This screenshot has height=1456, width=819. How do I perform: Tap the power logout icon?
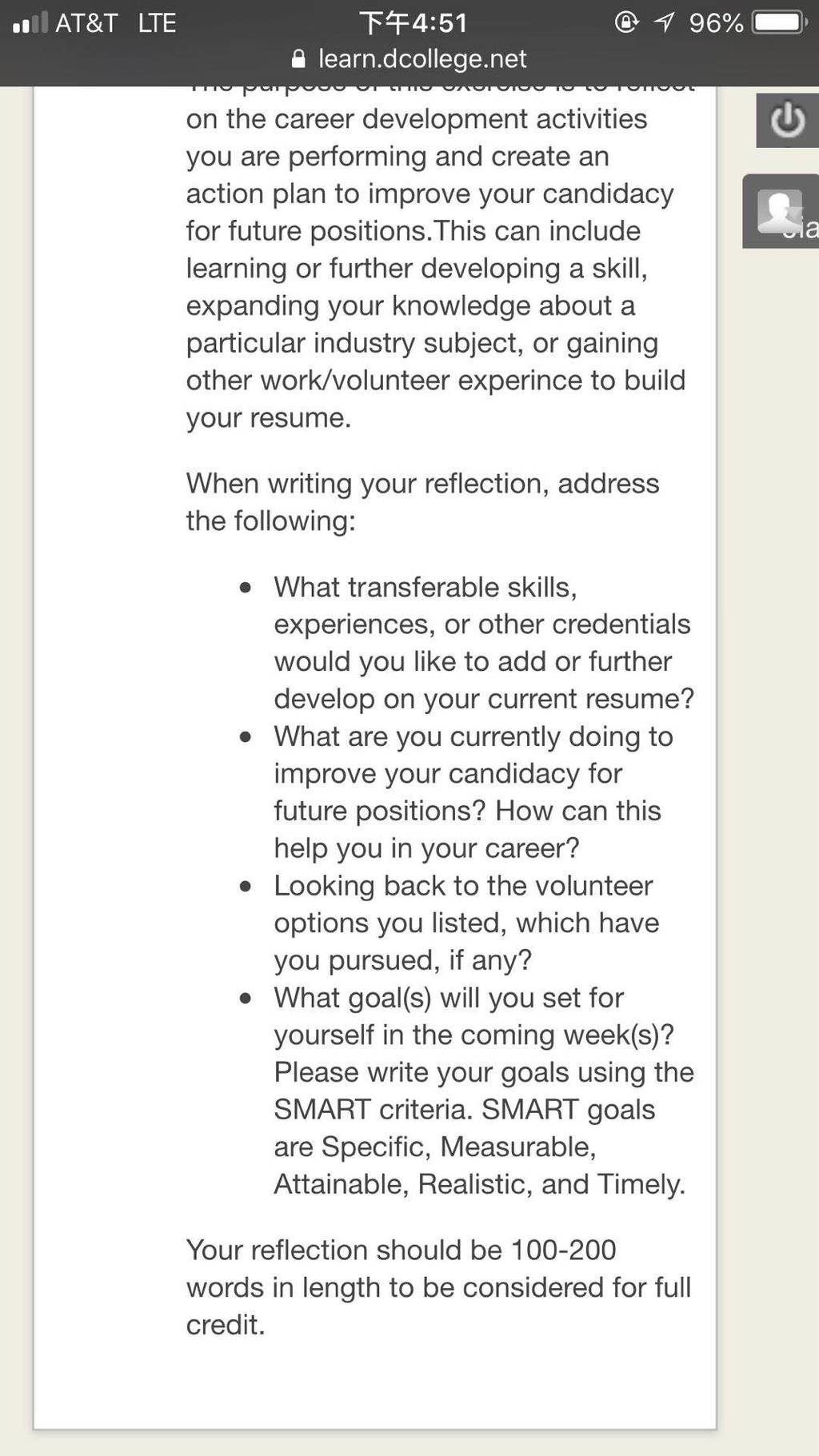coord(787,120)
